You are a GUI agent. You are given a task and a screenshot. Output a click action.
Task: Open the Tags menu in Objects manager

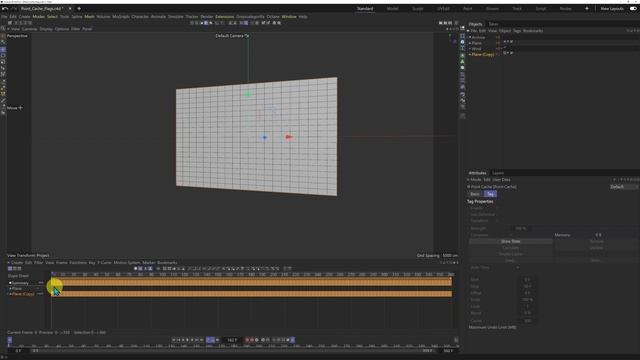tap(517, 31)
